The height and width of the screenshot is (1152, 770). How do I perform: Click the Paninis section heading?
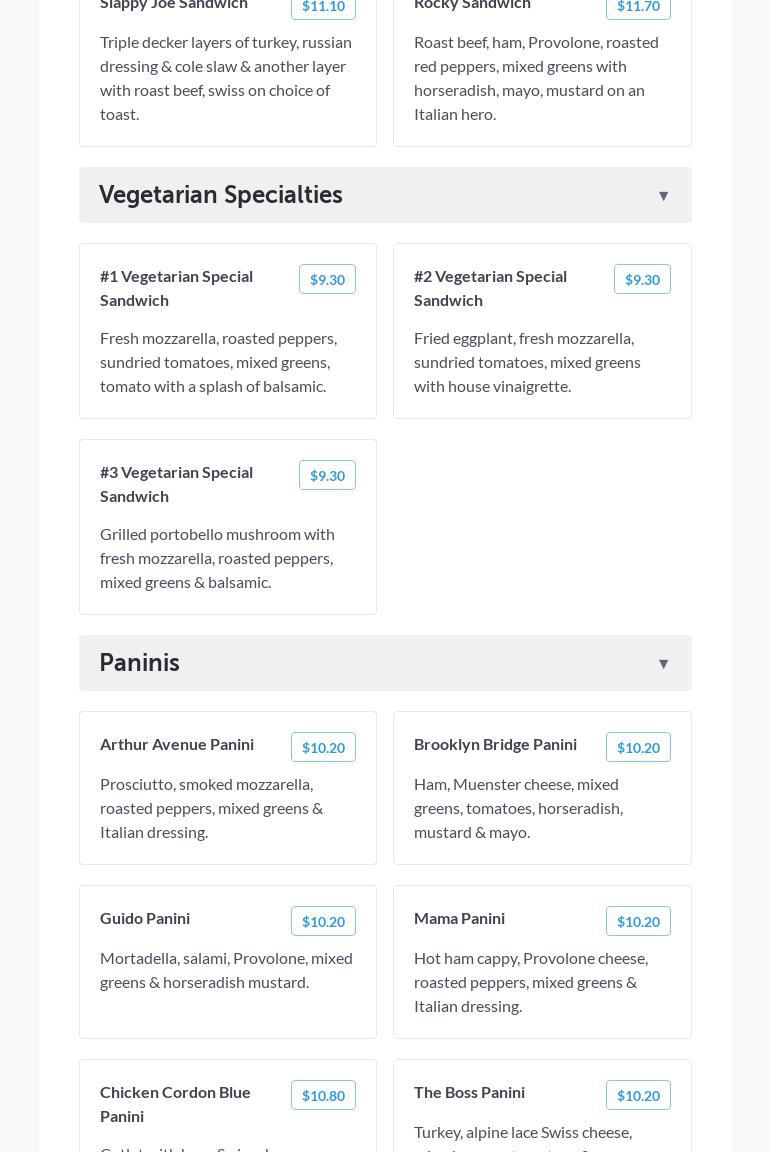pyautogui.click(x=140, y=663)
